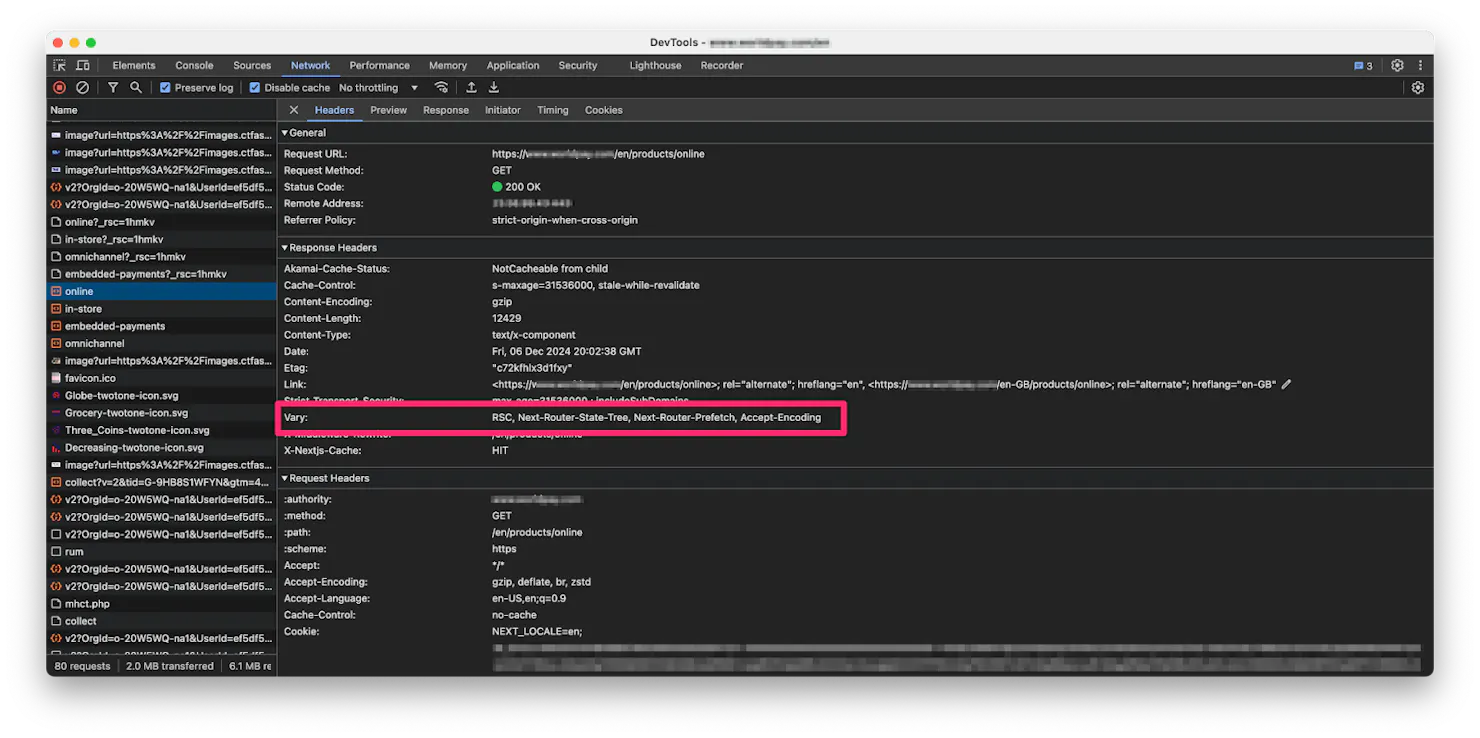Show the Preview tab of request
1480x738 pixels.
click(x=388, y=110)
